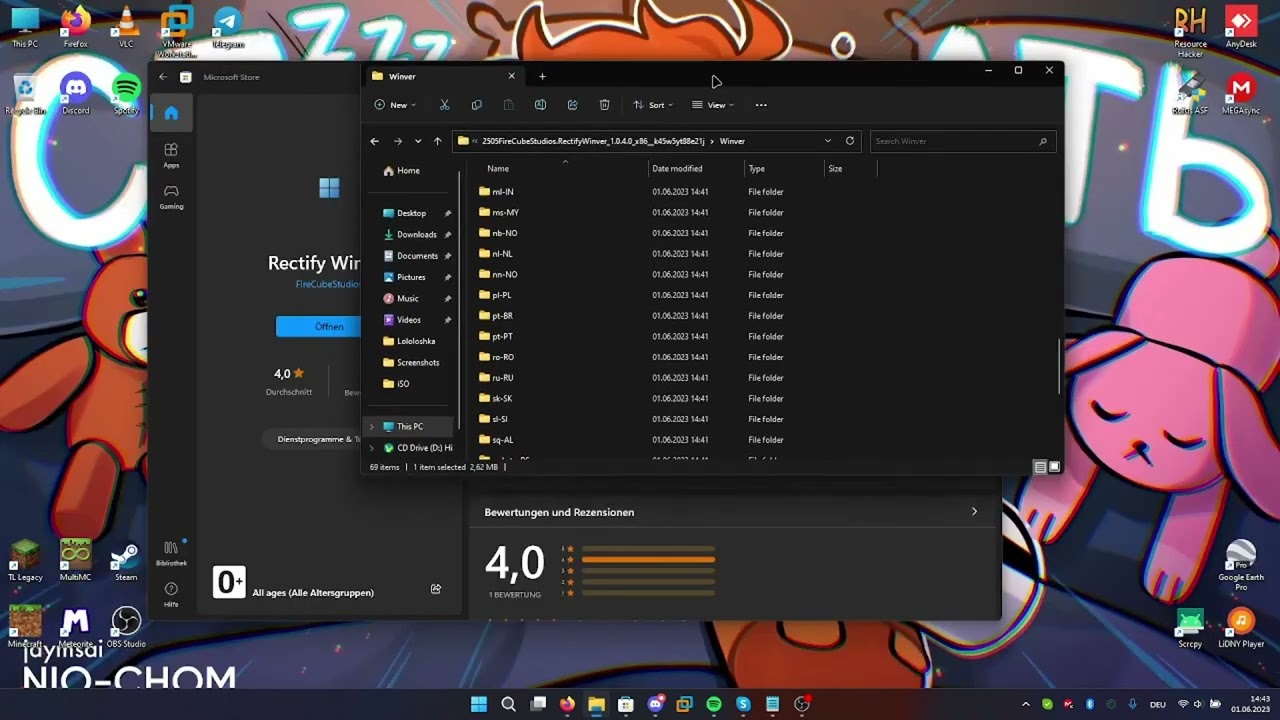The width and height of the screenshot is (1280, 720).
Task: Open the Sort dropdown in Explorer toolbar
Action: 653,105
